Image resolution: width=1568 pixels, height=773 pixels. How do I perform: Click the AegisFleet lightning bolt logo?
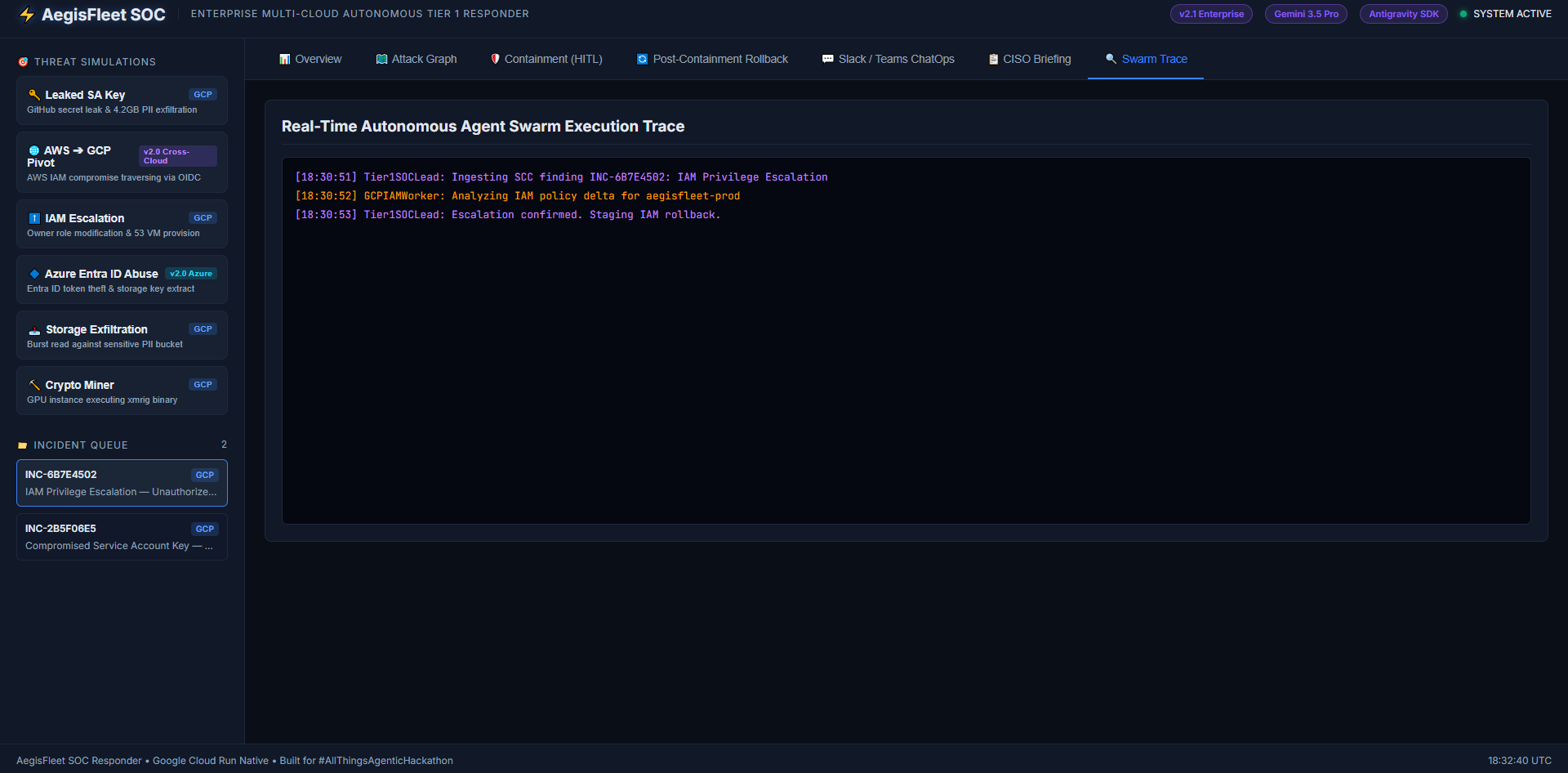[27, 15]
